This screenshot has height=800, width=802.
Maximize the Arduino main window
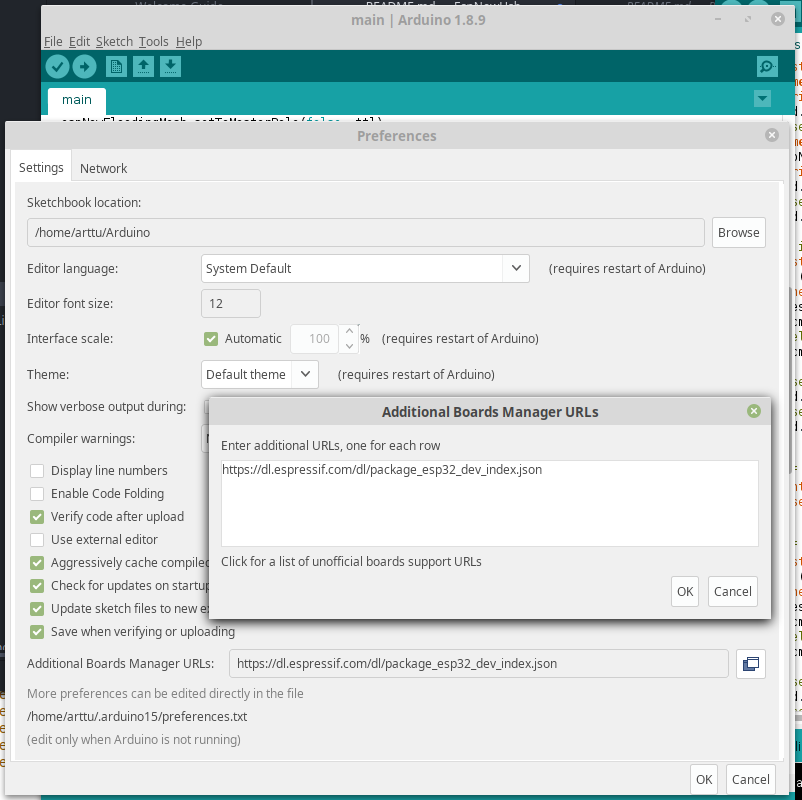point(748,19)
